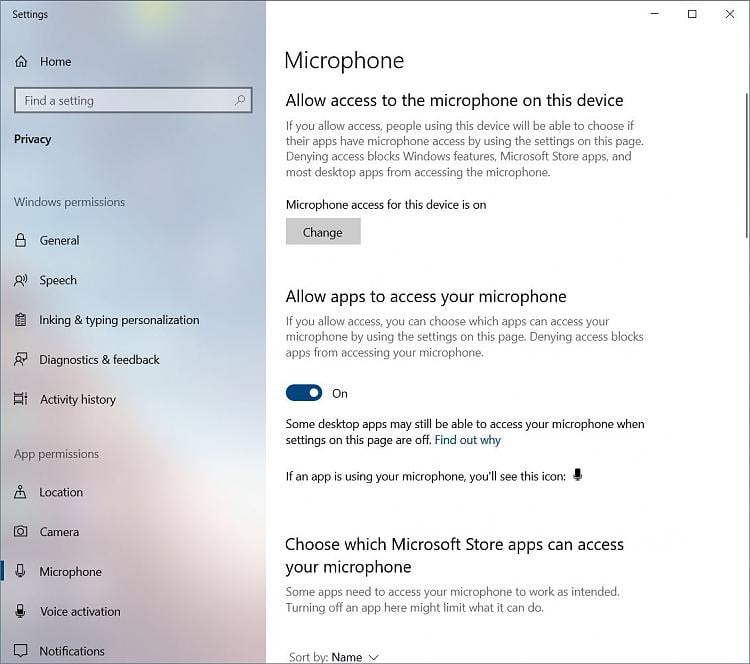Viewport: 750px width, 664px height.
Task: Go to Speech settings
Action: tap(58, 280)
